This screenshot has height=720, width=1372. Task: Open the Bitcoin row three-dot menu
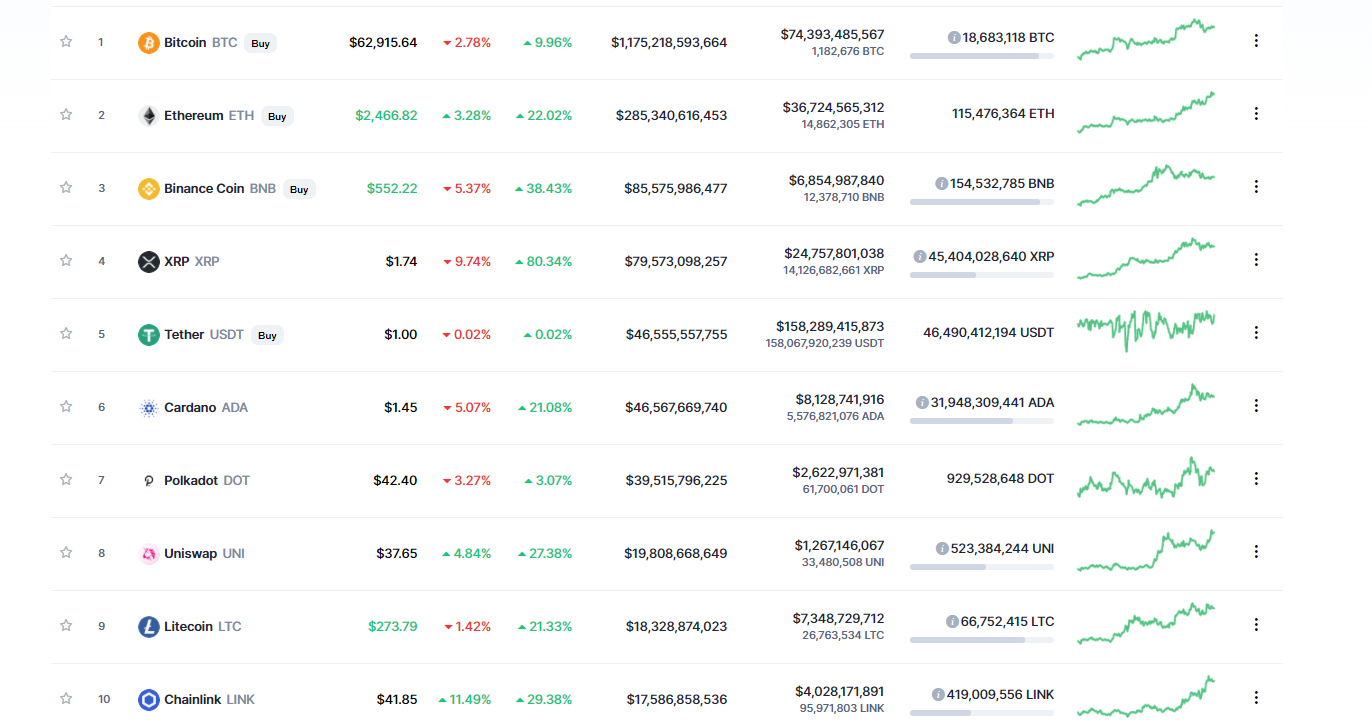[1256, 41]
